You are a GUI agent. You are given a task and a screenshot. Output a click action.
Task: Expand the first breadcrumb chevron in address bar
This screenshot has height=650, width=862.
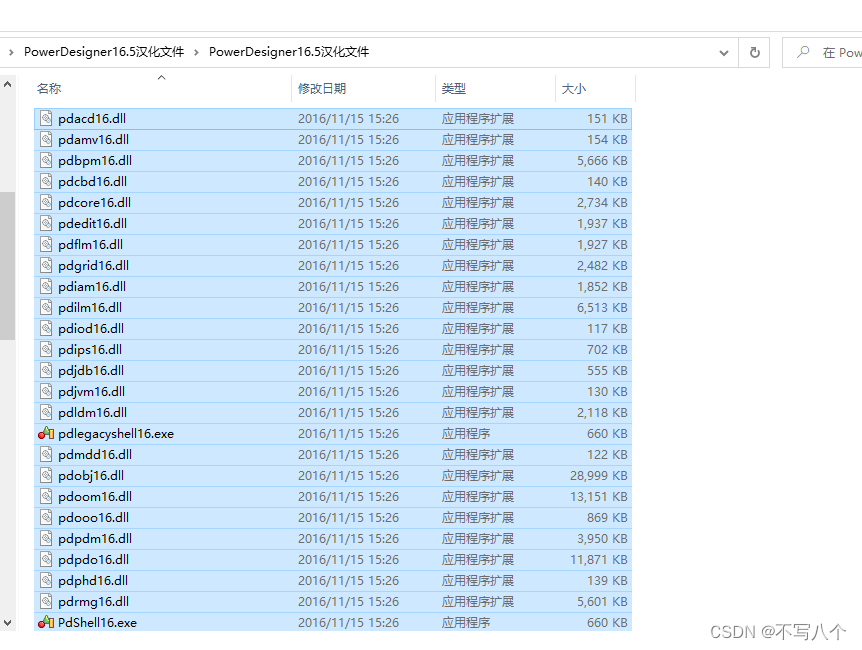[11, 52]
